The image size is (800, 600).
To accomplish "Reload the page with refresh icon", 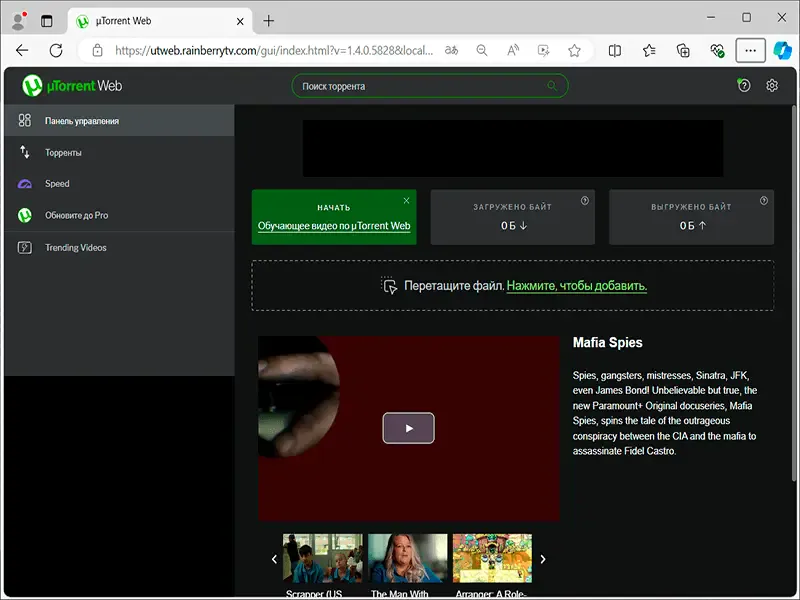I will click(56, 50).
